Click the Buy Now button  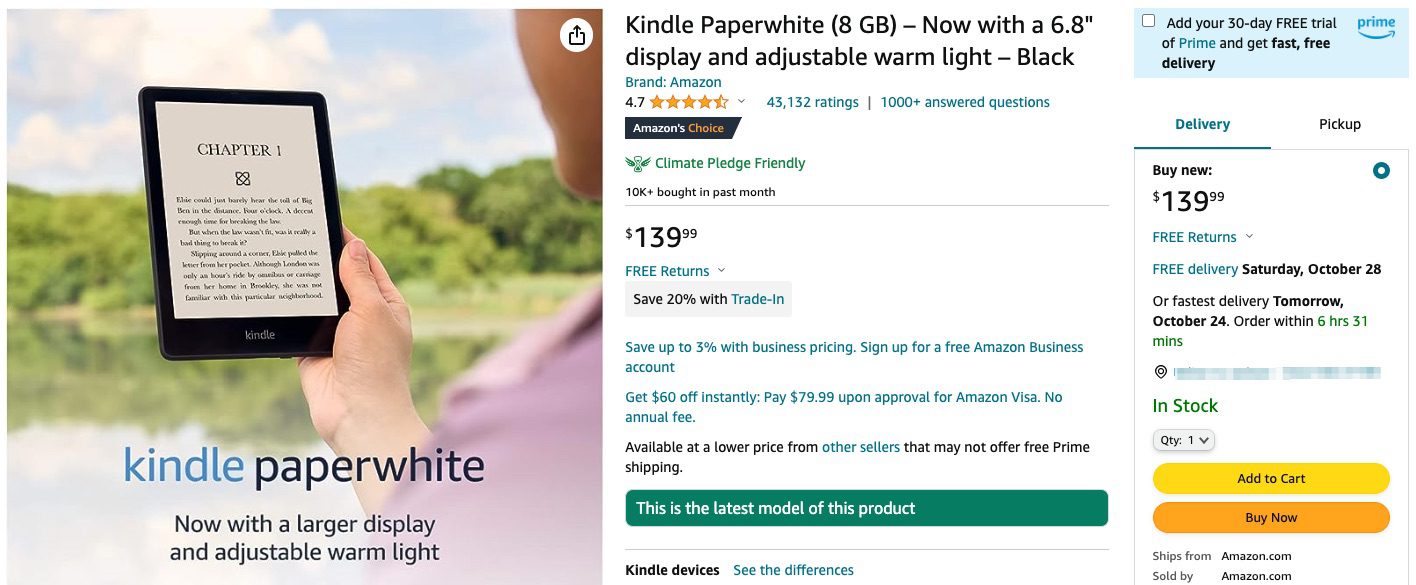point(1270,517)
